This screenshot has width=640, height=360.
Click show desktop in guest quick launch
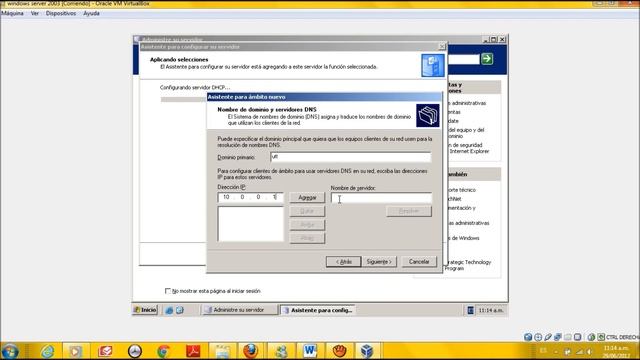coord(179,310)
